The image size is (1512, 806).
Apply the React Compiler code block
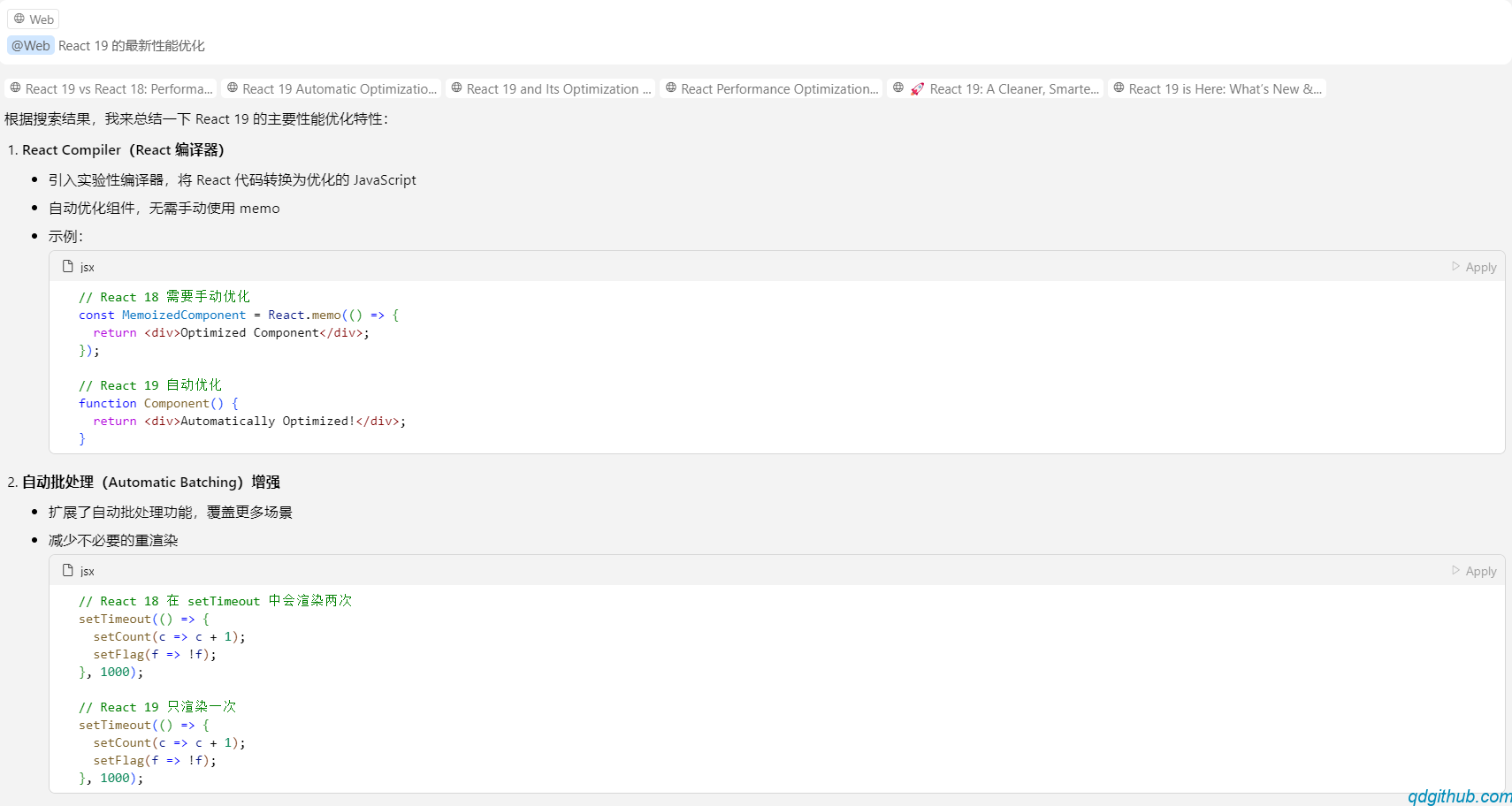pyautogui.click(x=1474, y=267)
